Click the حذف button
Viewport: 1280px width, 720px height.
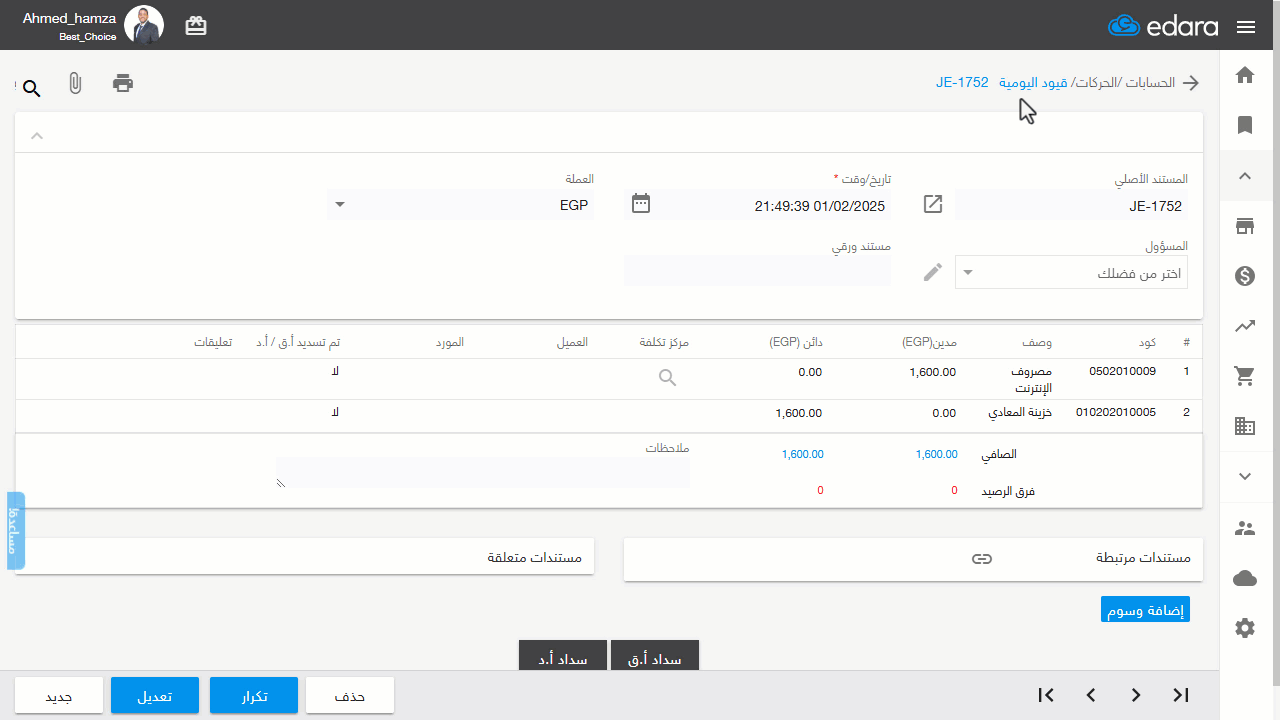click(350, 696)
